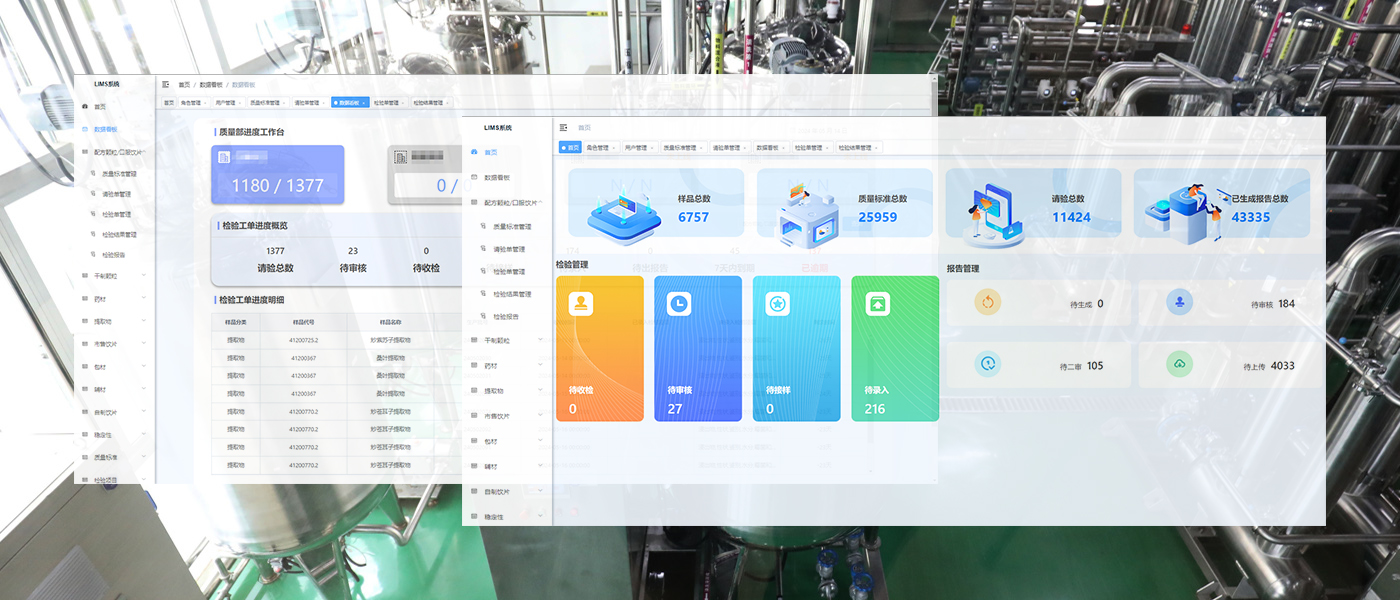This screenshot has width=1400, height=600.
Task: Click the green cloud 待上传 icon
Action: point(1179,365)
